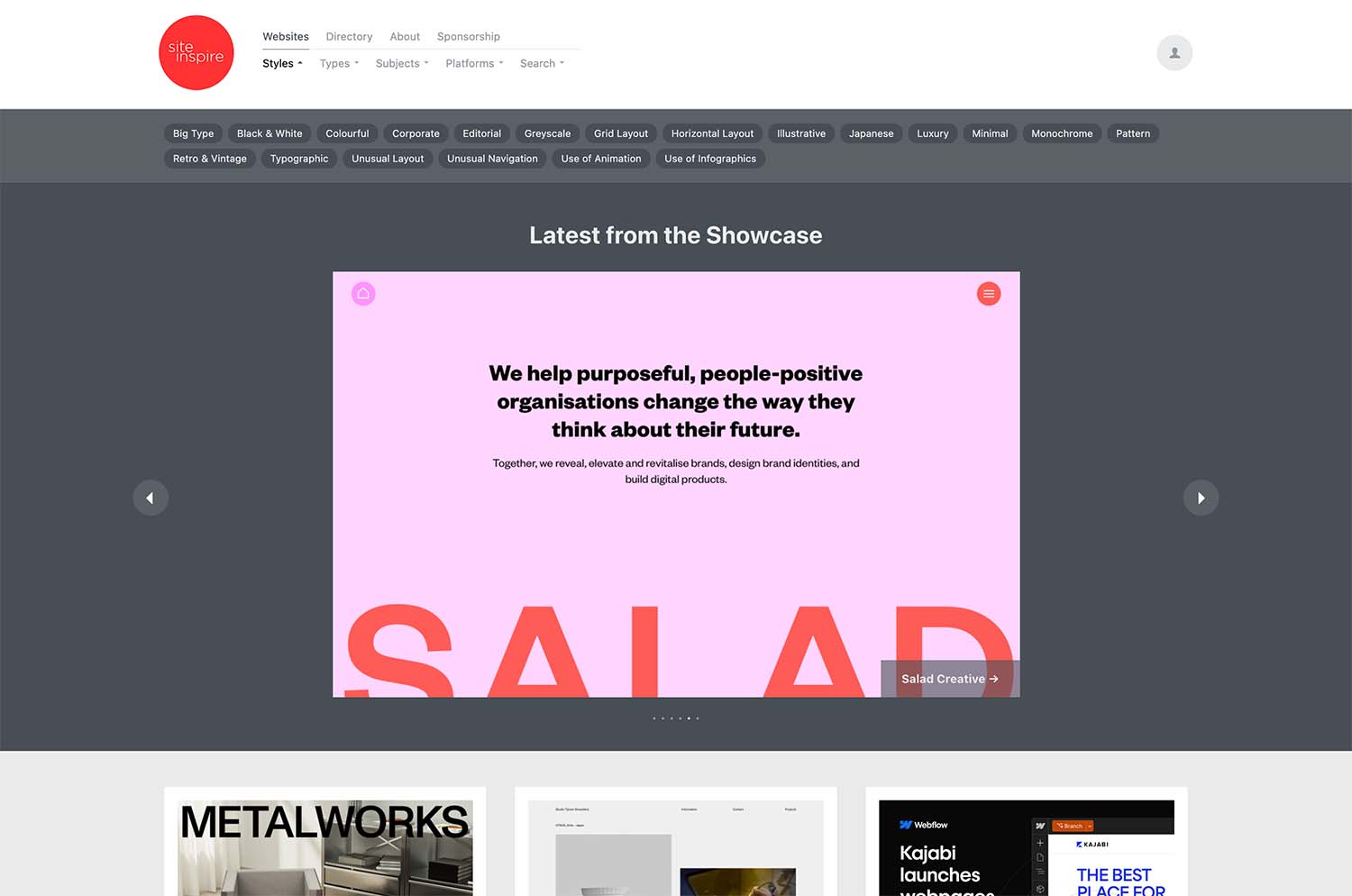Open the middle minimal website thumbnail

click(676, 847)
